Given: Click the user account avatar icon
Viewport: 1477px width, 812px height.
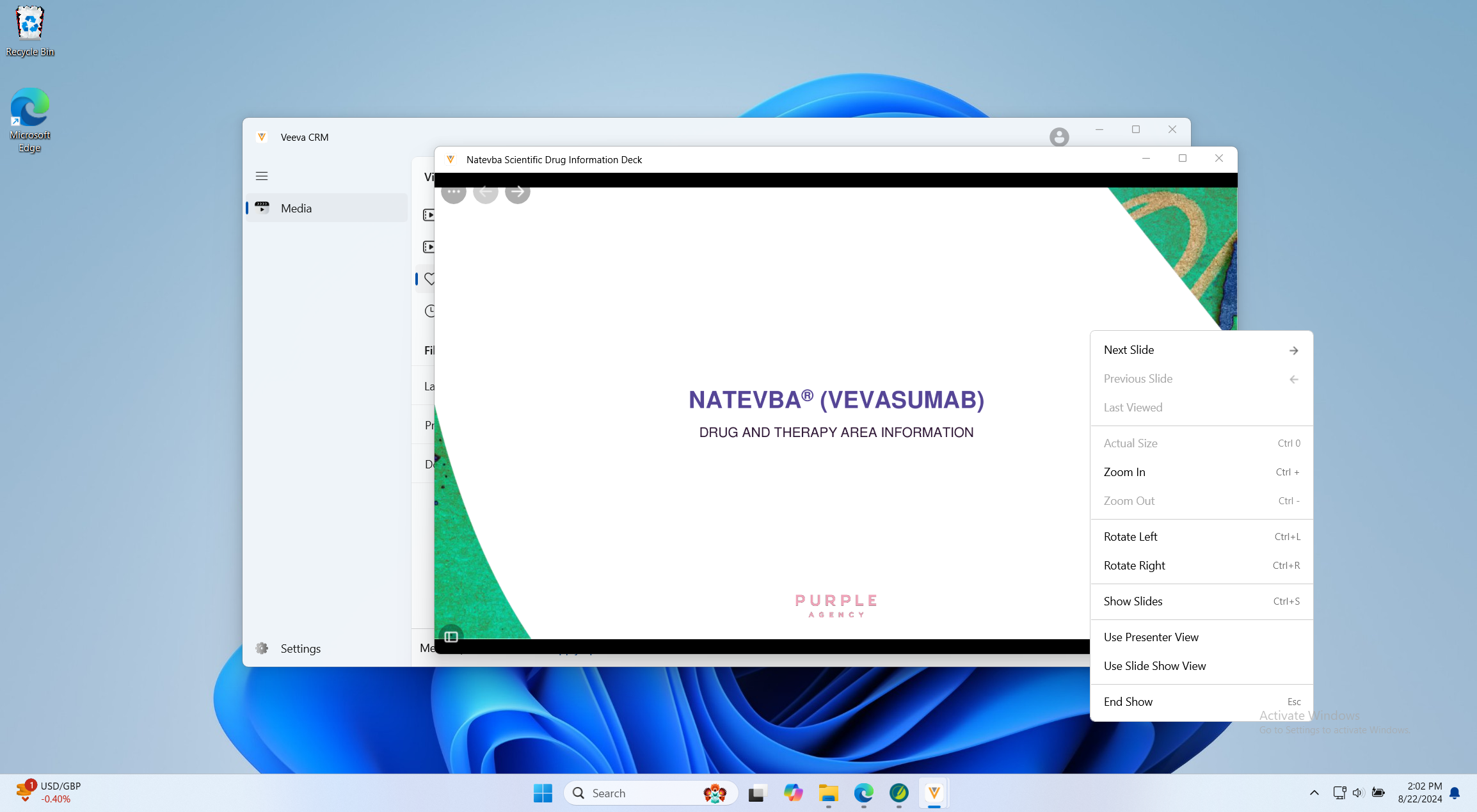Looking at the screenshot, I should (x=1059, y=137).
